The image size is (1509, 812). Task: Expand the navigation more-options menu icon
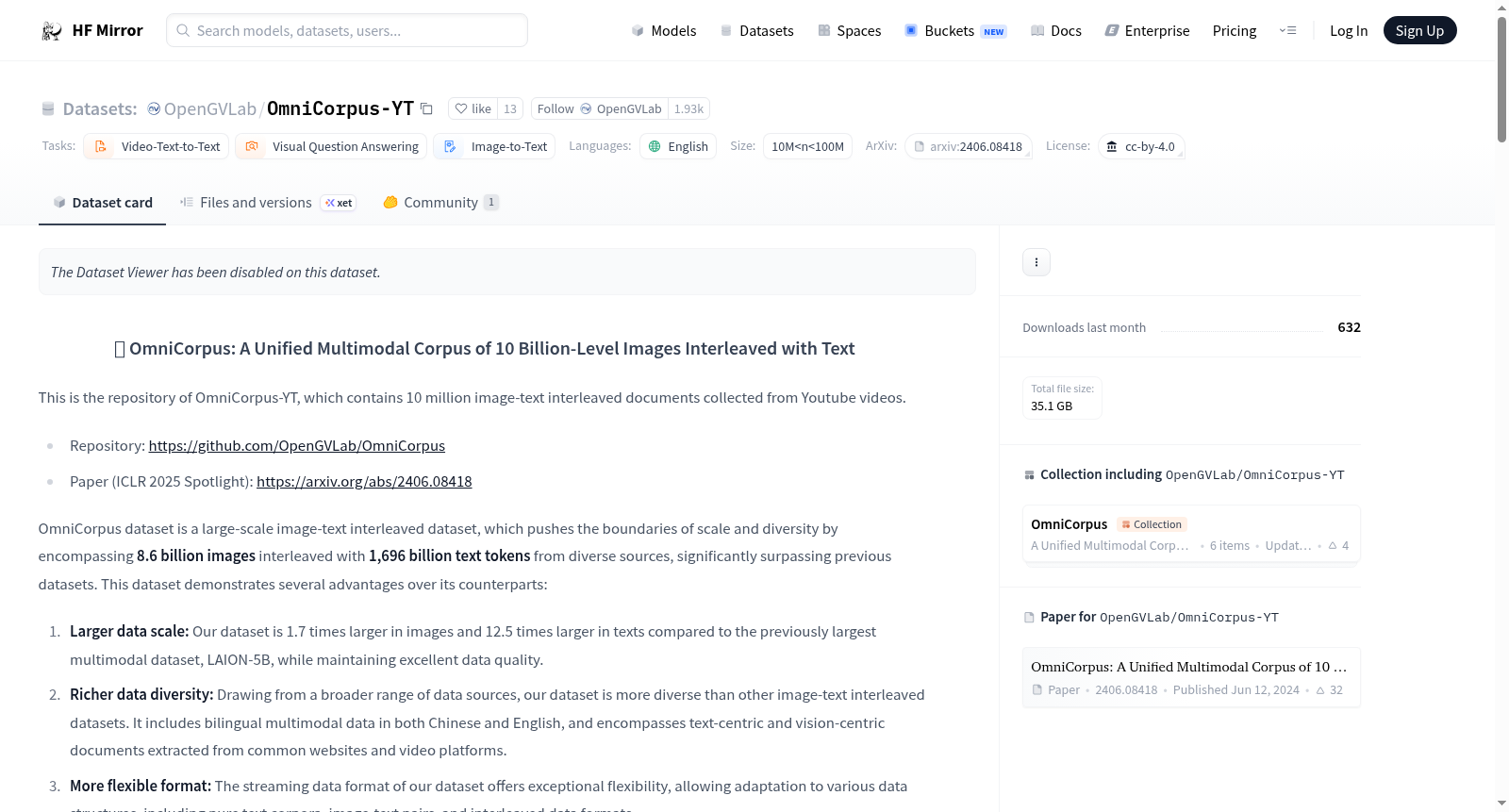1287,30
